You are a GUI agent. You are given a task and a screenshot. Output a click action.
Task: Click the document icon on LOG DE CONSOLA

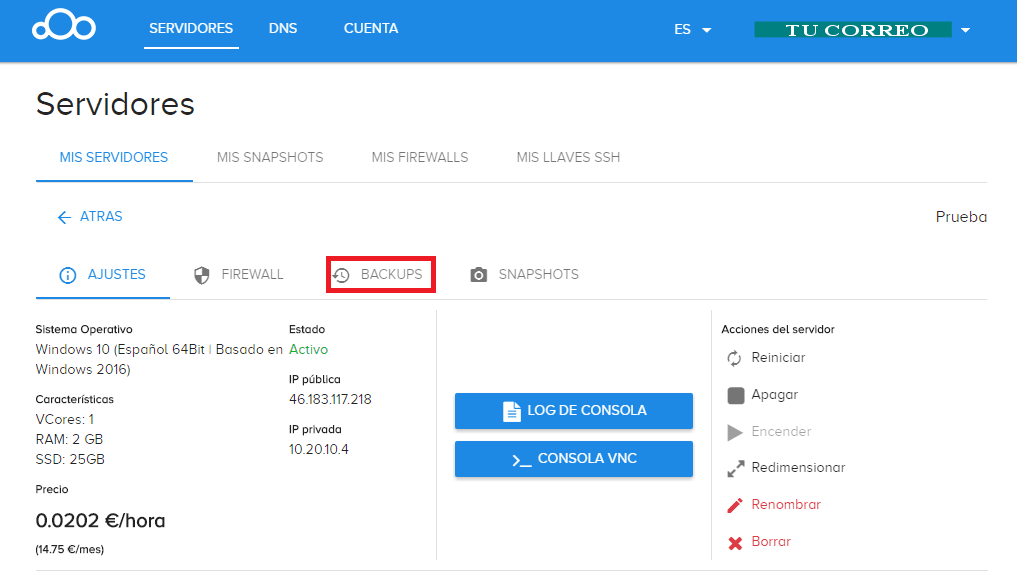(x=512, y=411)
